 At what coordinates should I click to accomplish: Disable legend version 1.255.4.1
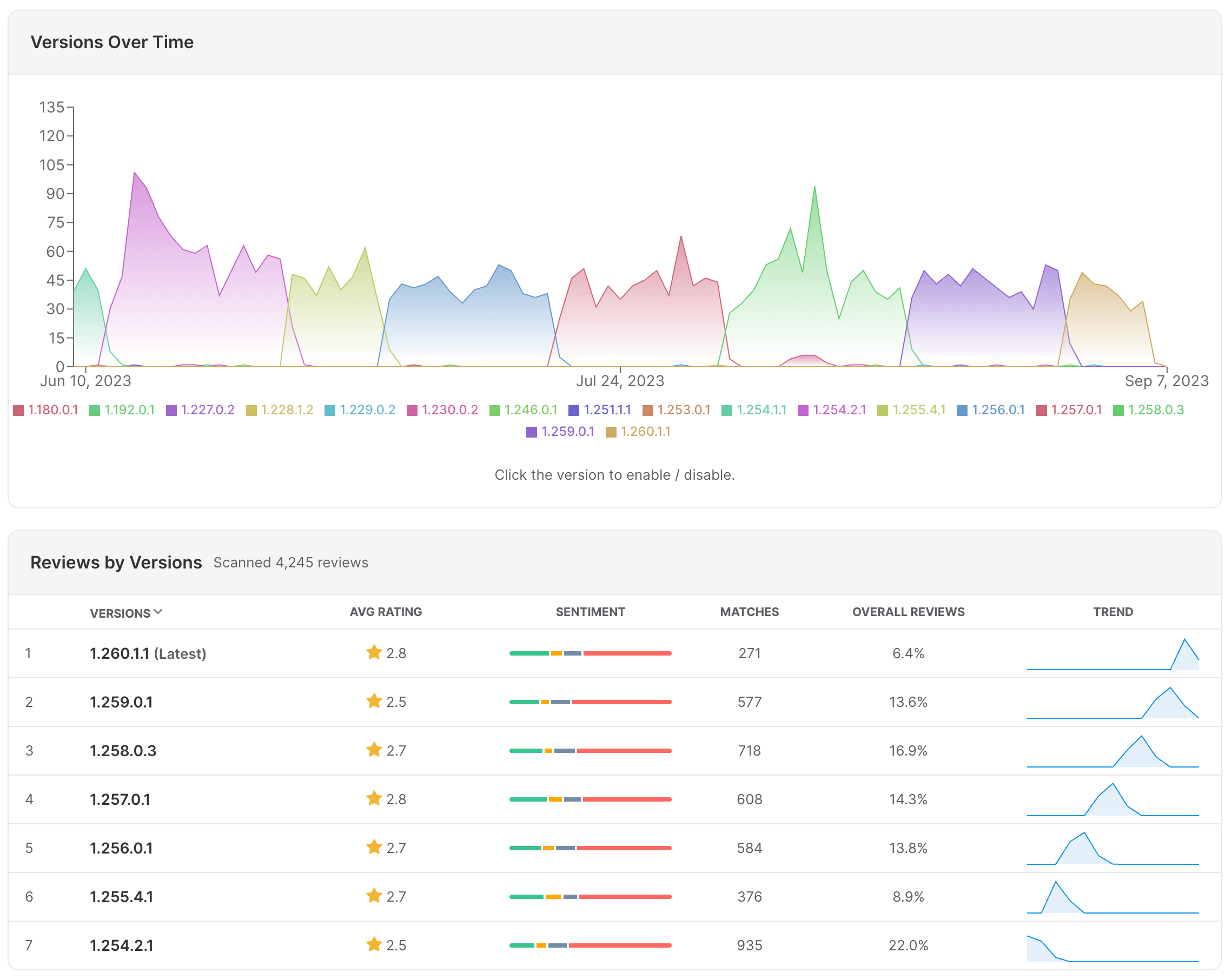click(x=911, y=410)
